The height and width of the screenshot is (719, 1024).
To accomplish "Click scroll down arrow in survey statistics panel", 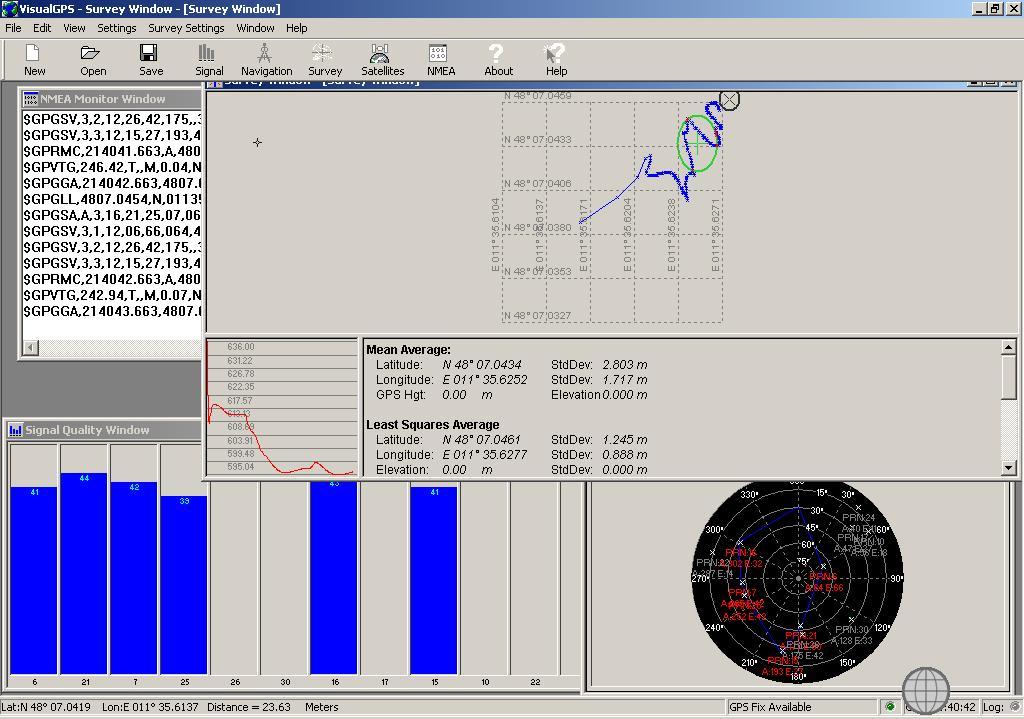I will [x=1009, y=468].
